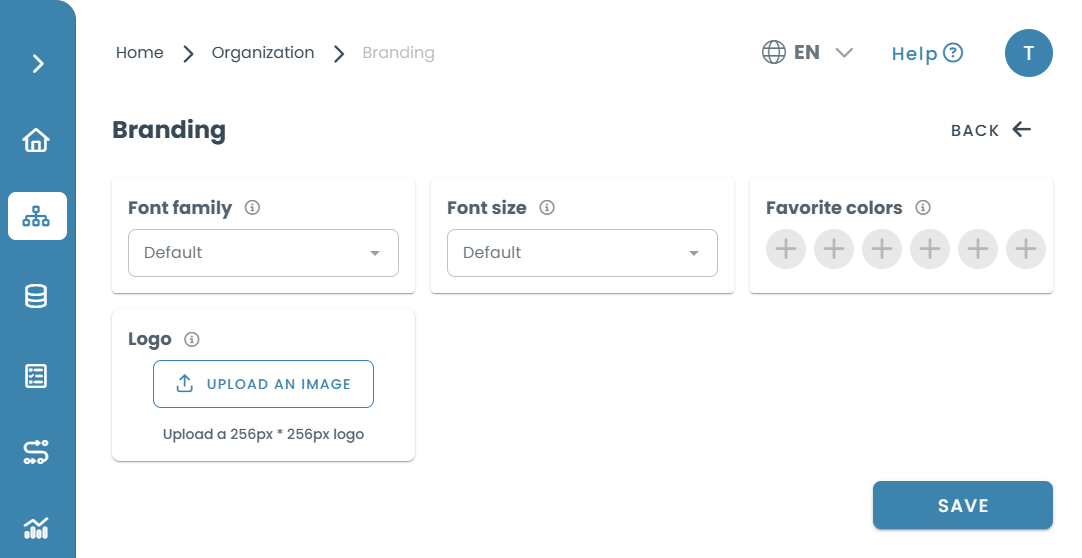The width and height of the screenshot is (1082, 558).
Task: Open the home icon in the sidebar
Action: click(x=36, y=140)
